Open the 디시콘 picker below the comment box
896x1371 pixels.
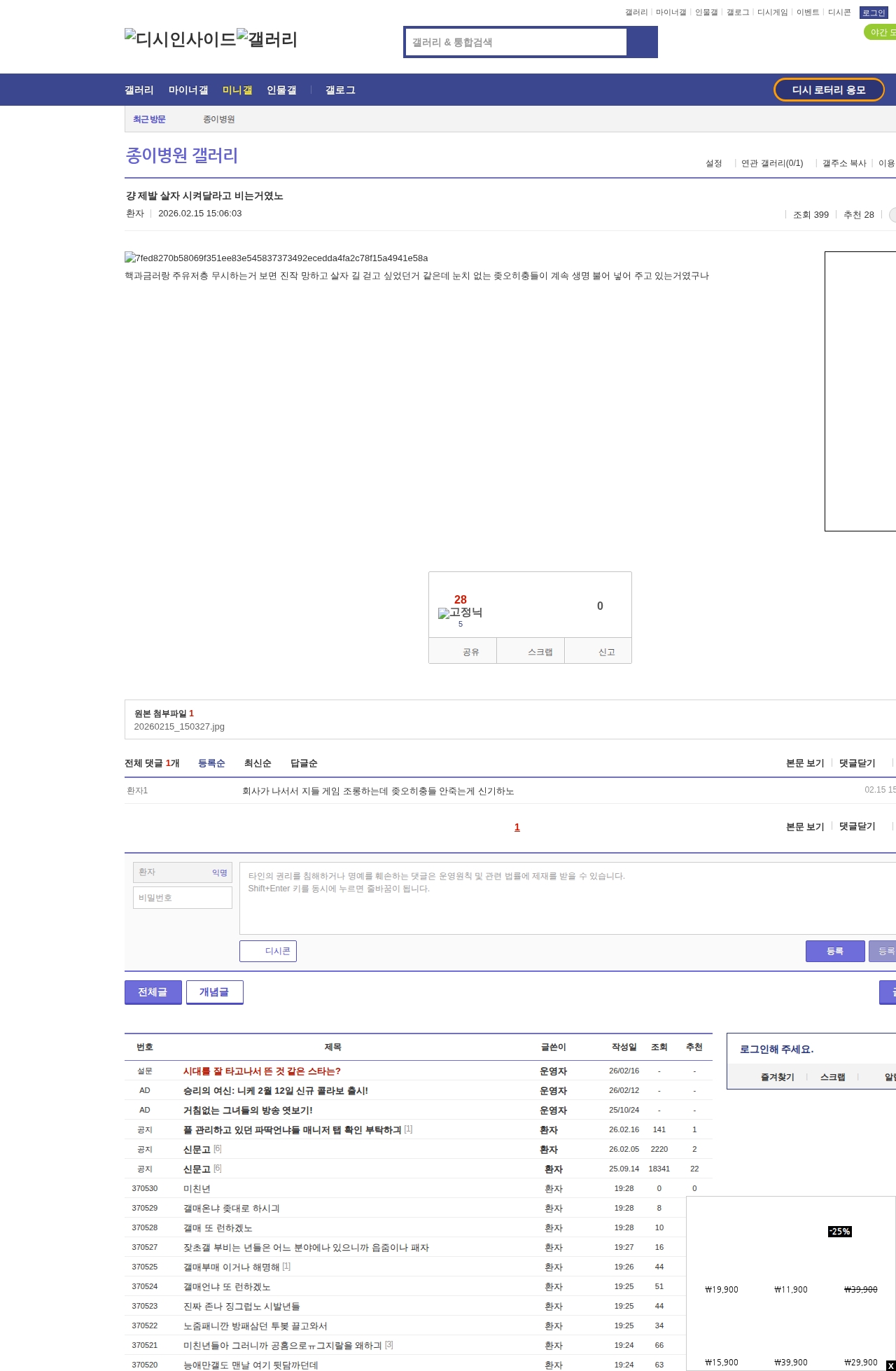click(268, 951)
